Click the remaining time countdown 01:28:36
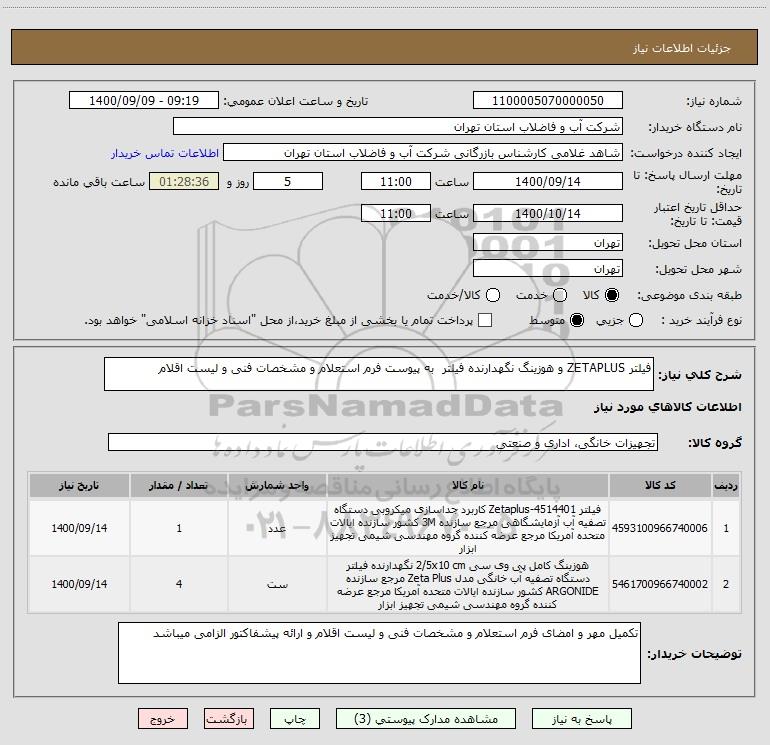Image resolution: width=770 pixels, height=745 pixels. pyautogui.click(x=184, y=181)
